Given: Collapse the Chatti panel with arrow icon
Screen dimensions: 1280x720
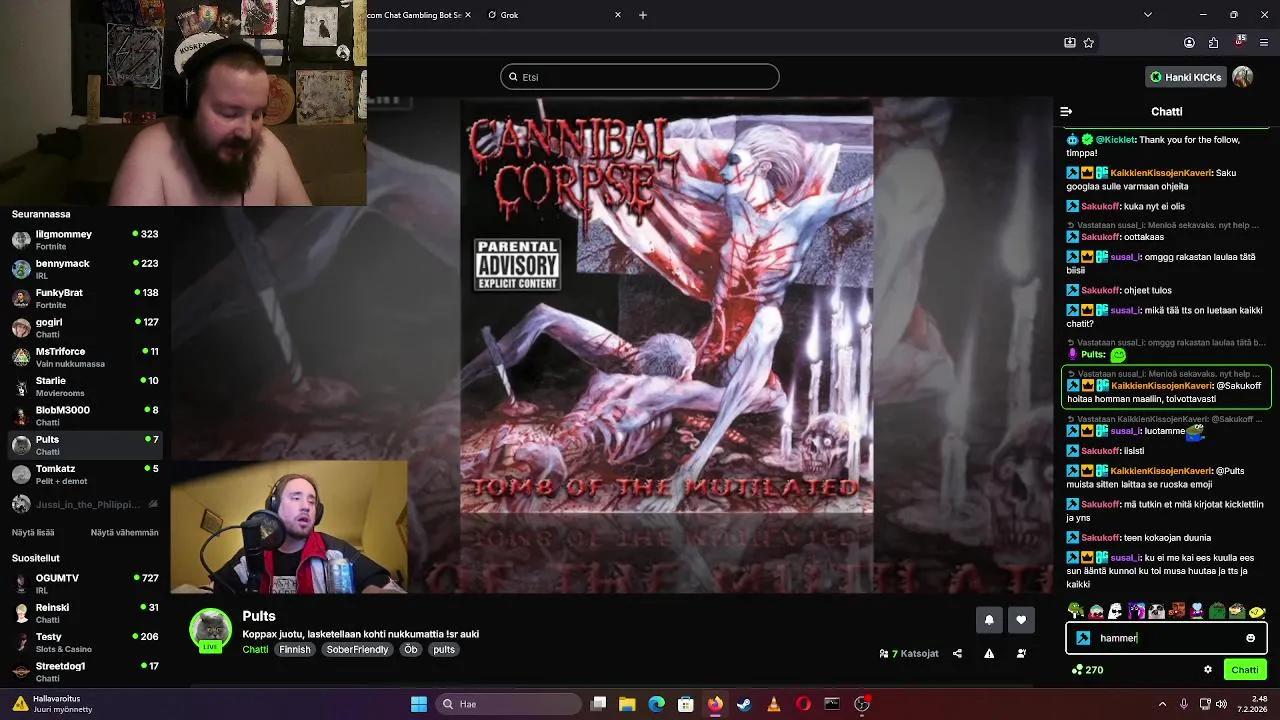Looking at the screenshot, I should point(1066,112).
